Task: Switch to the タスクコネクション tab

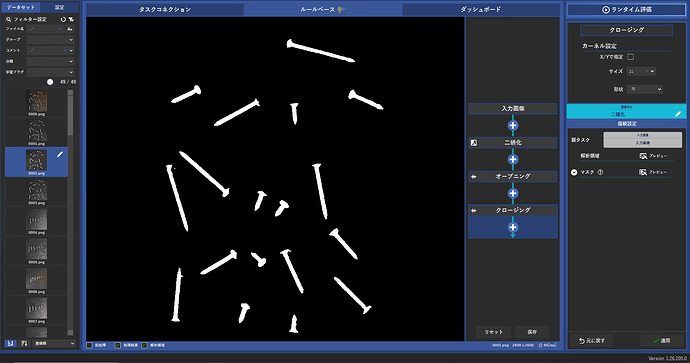Action: [x=165, y=9]
